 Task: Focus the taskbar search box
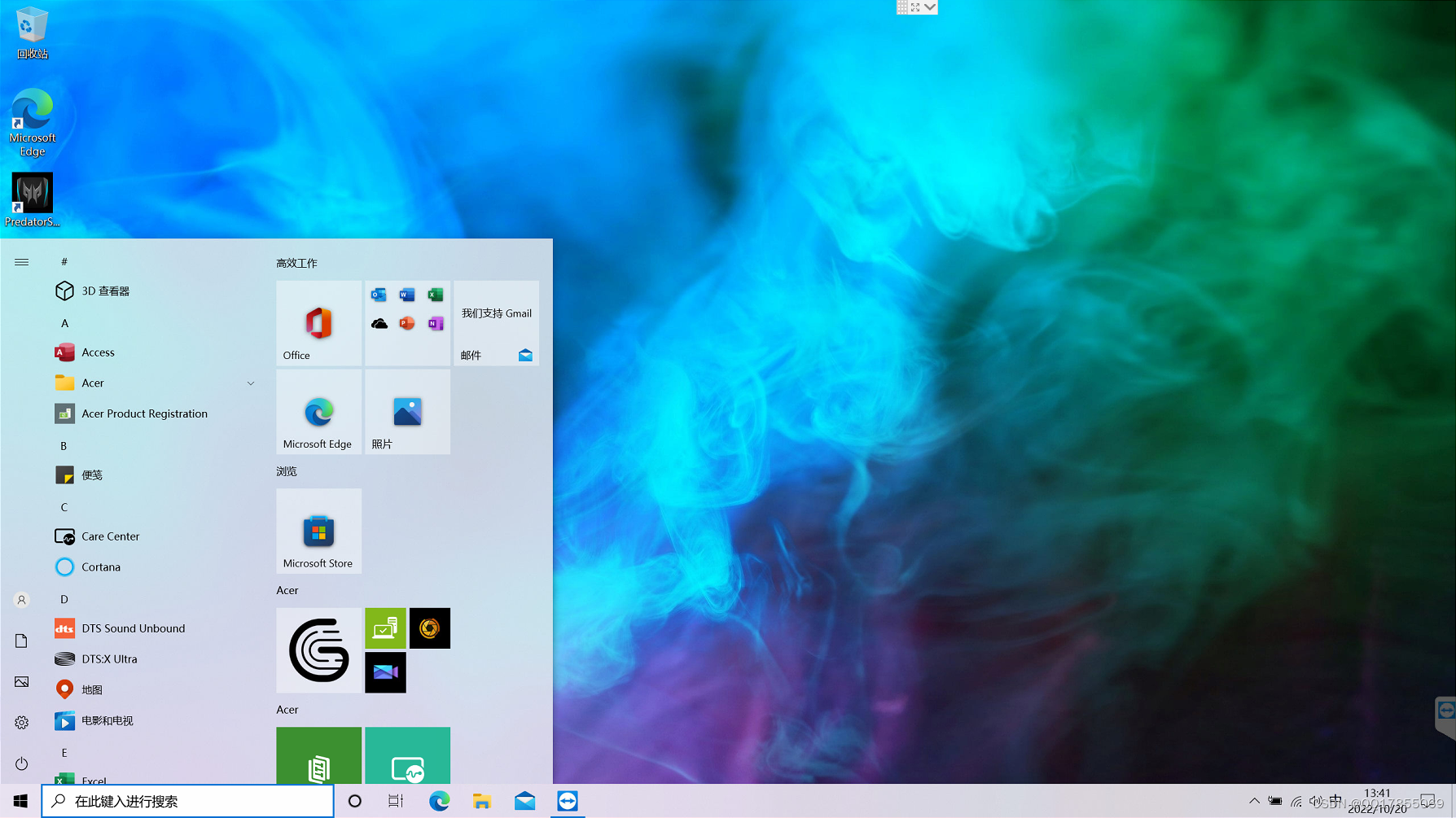[188, 801]
